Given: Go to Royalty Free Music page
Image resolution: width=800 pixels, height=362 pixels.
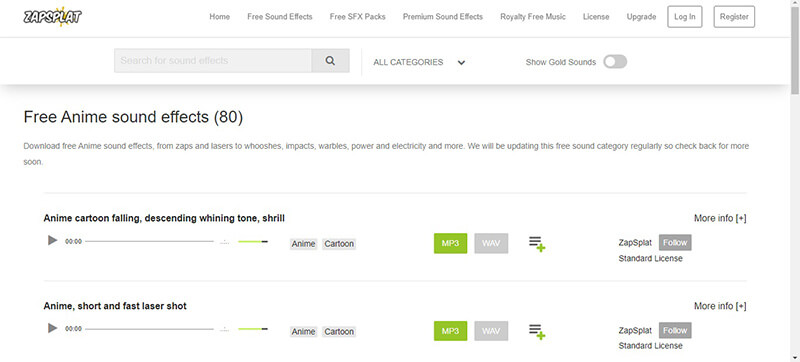Looking at the screenshot, I should point(533,17).
